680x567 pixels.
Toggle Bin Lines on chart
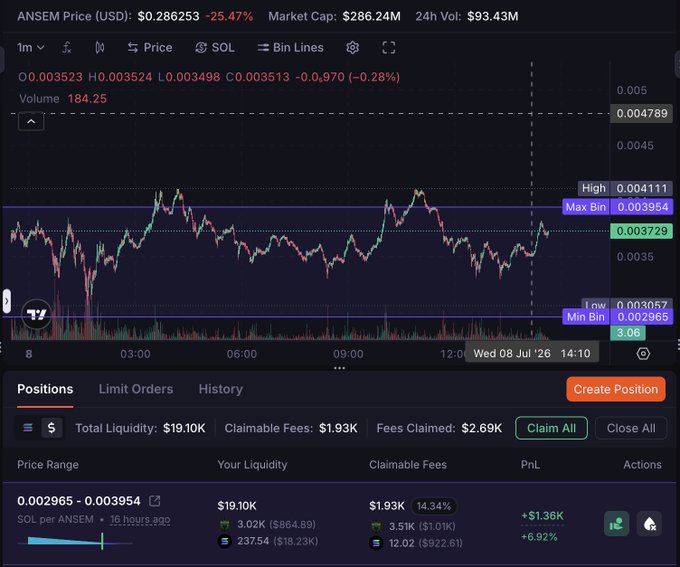pos(290,47)
